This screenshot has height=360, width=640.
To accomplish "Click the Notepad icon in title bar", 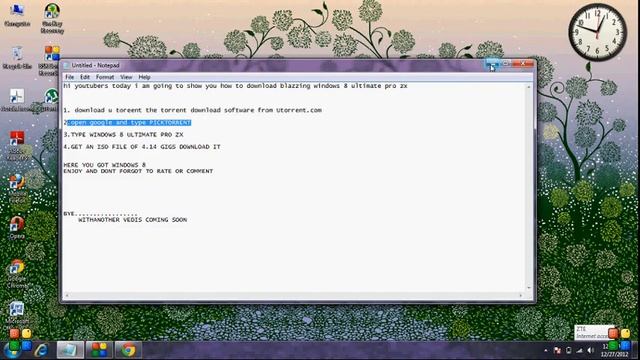I will pyautogui.click(x=67, y=65).
